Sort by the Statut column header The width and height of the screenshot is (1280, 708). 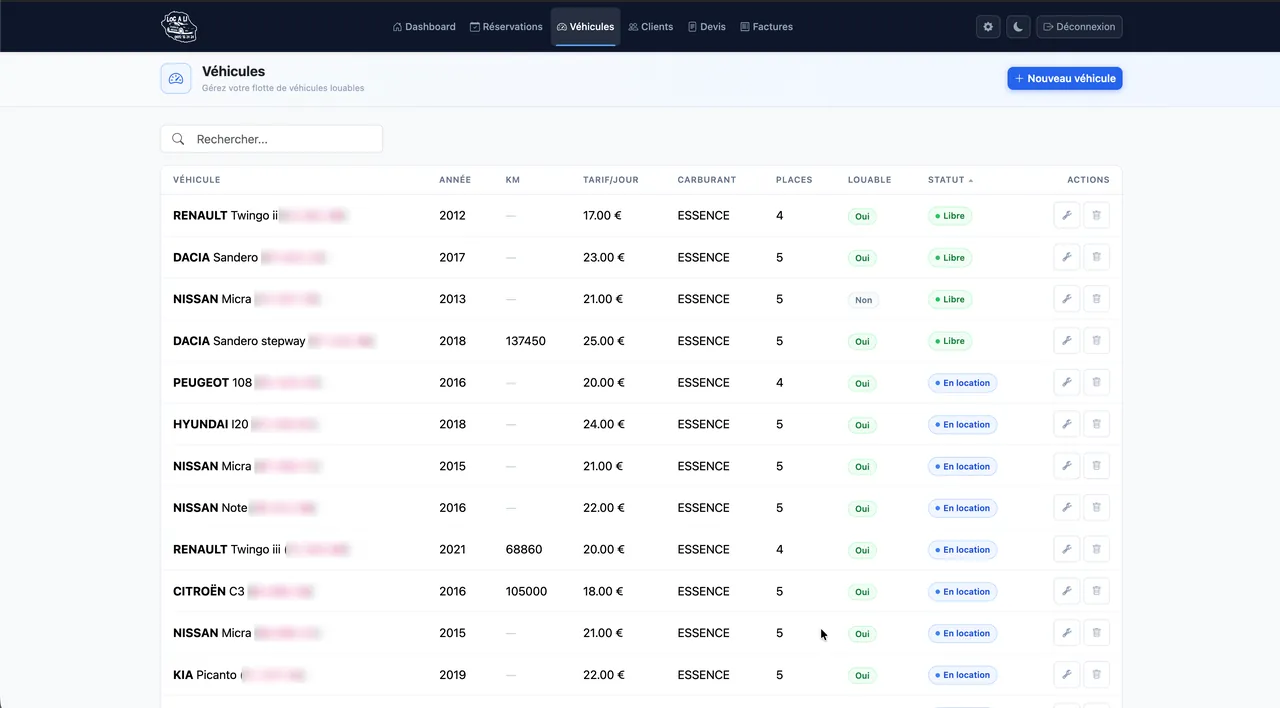click(x=950, y=180)
